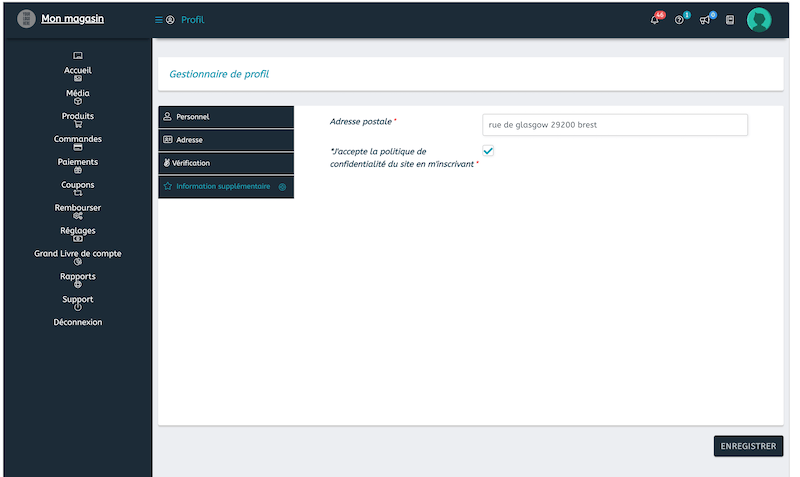Open the notebook icon in top bar

tap(730, 20)
